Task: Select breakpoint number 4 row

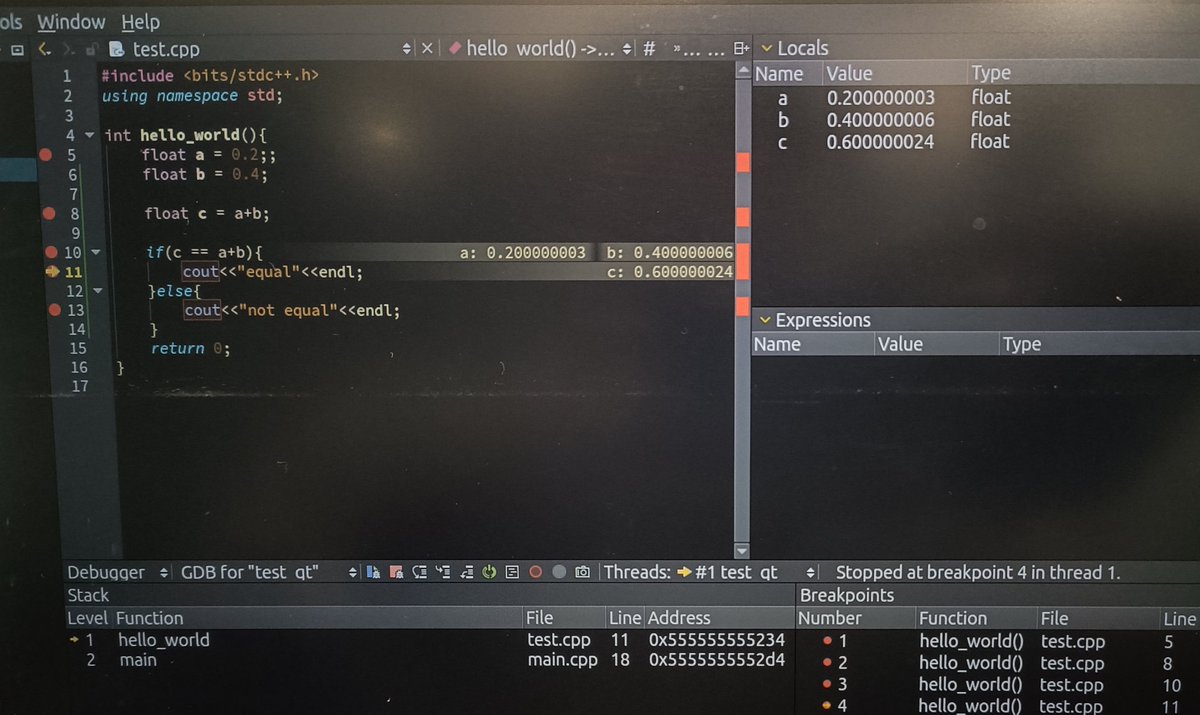Action: click(x=998, y=706)
